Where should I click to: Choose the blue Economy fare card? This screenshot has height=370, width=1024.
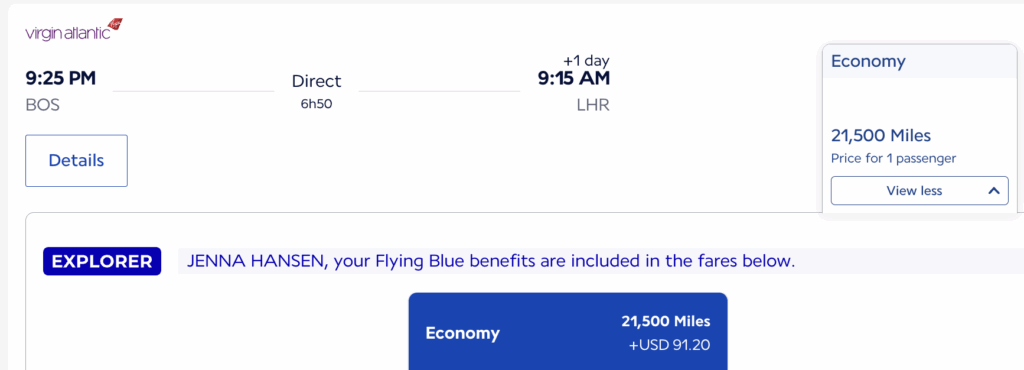[x=568, y=331]
